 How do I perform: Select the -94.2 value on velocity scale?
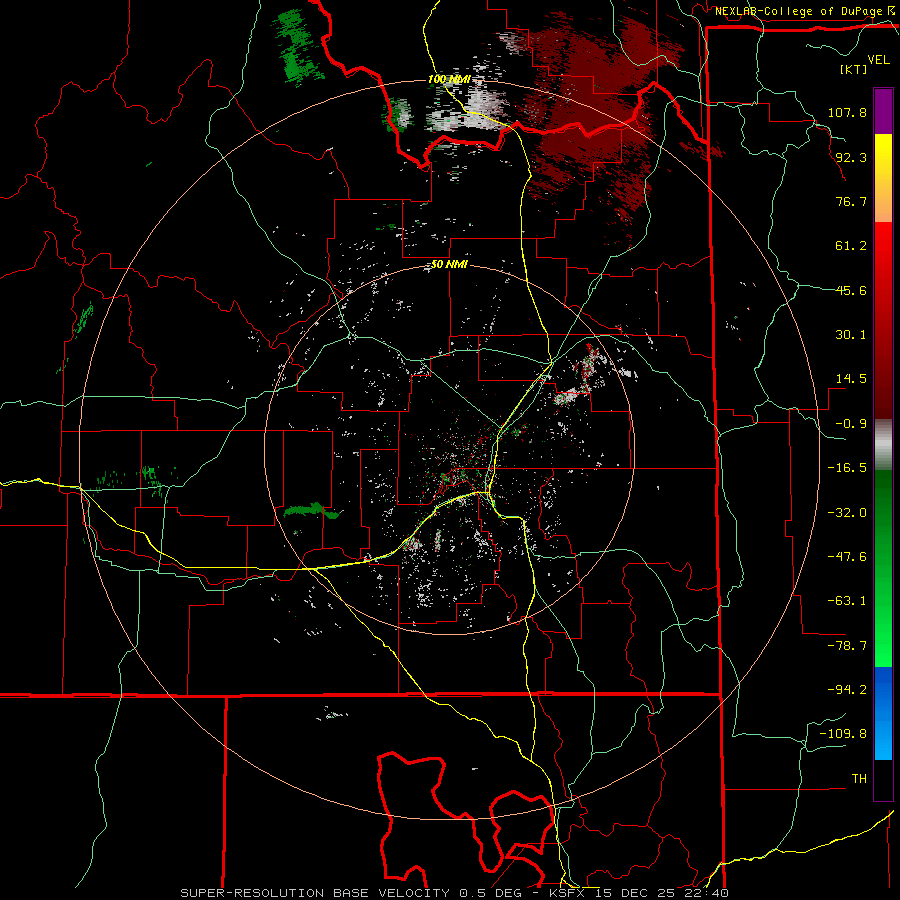pyautogui.click(x=847, y=690)
